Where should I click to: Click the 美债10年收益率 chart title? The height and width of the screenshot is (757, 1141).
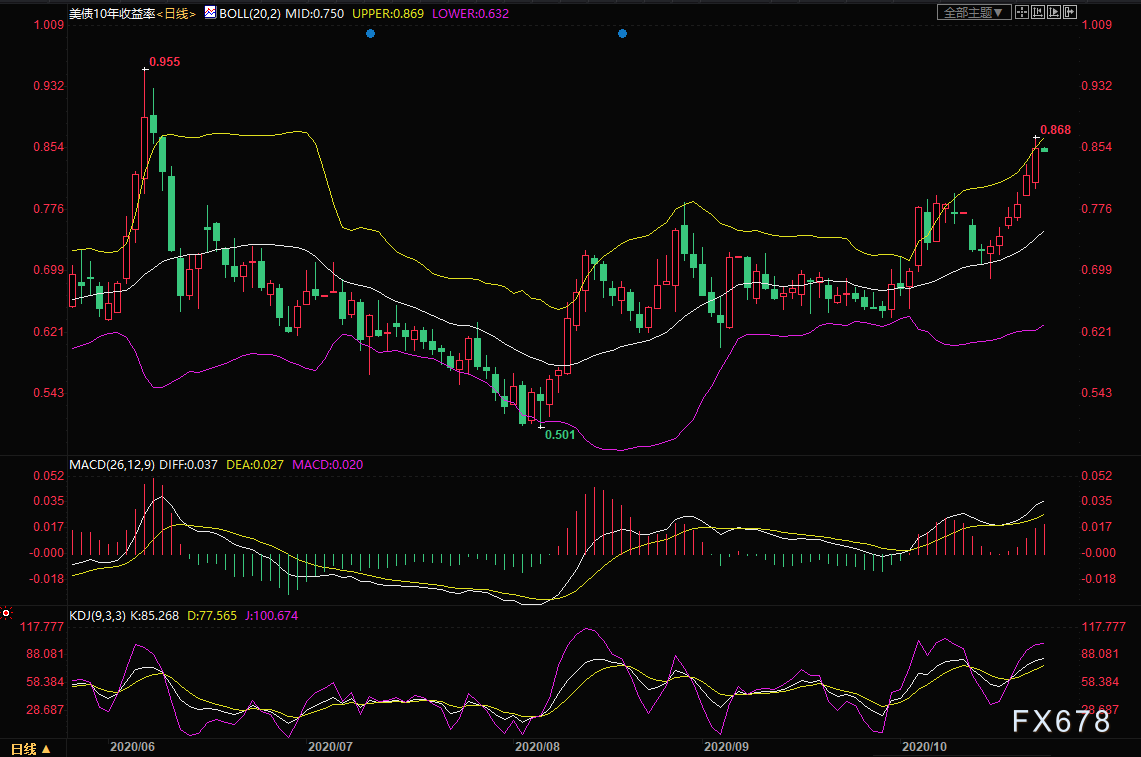pos(112,13)
